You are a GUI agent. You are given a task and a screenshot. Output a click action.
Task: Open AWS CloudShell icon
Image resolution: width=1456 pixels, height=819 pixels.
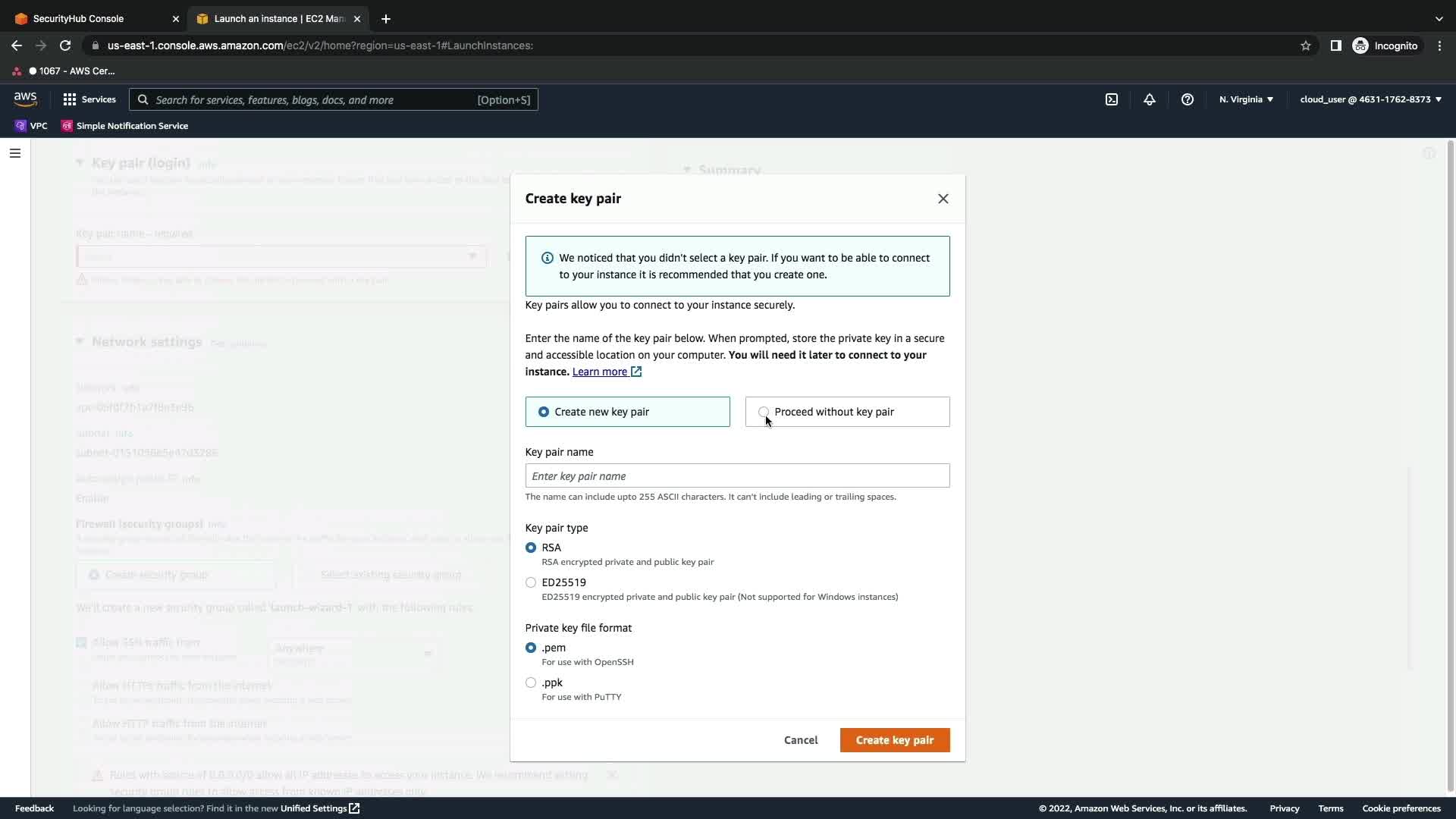(x=1112, y=99)
